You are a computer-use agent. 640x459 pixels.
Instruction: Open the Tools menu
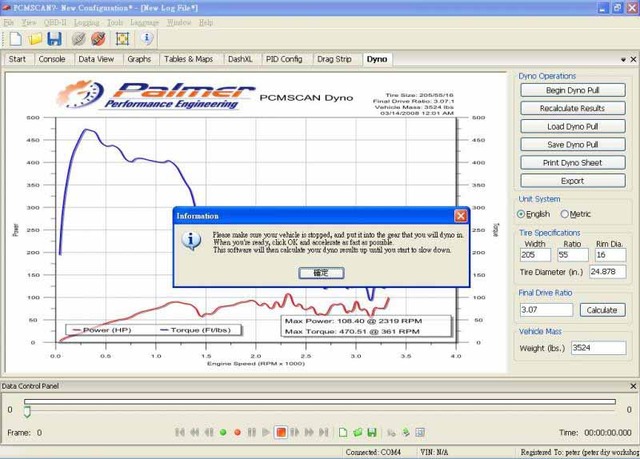point(116,21)
